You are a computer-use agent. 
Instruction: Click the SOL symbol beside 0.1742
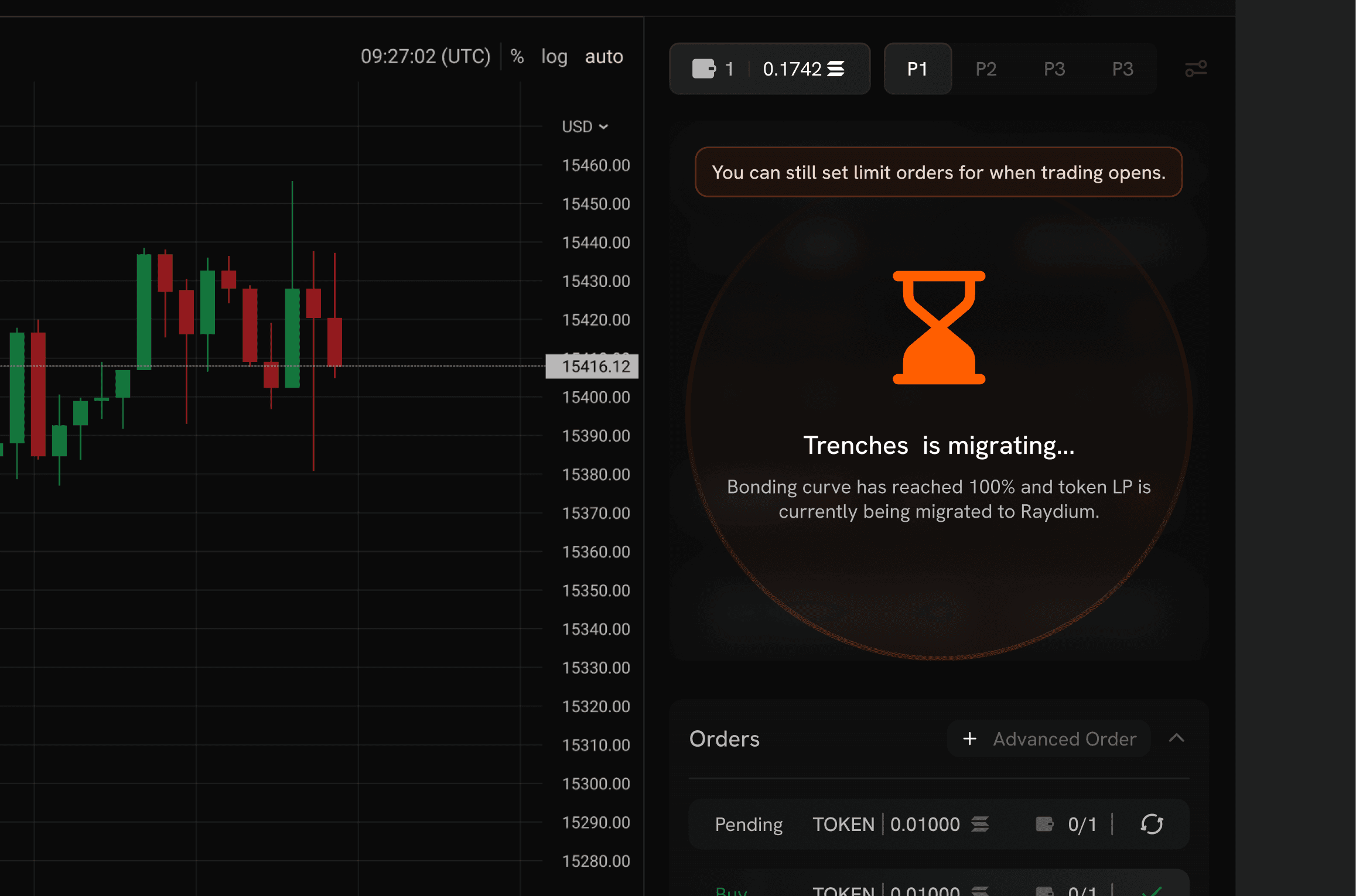836,69
